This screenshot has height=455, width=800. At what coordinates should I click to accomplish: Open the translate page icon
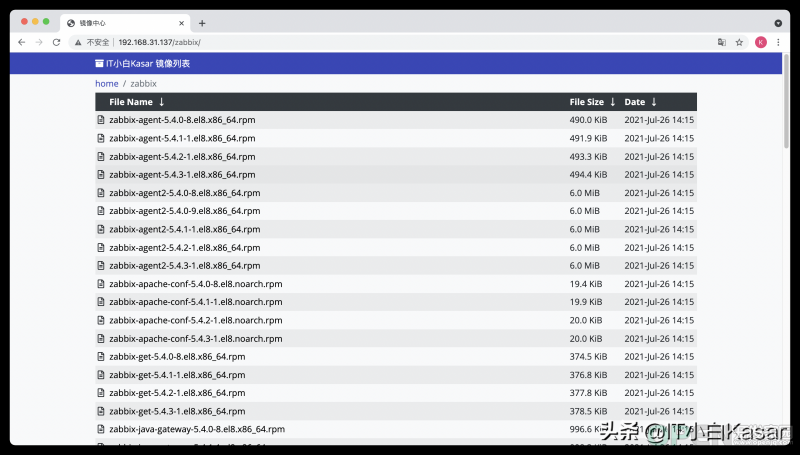[x=721, y=42]
